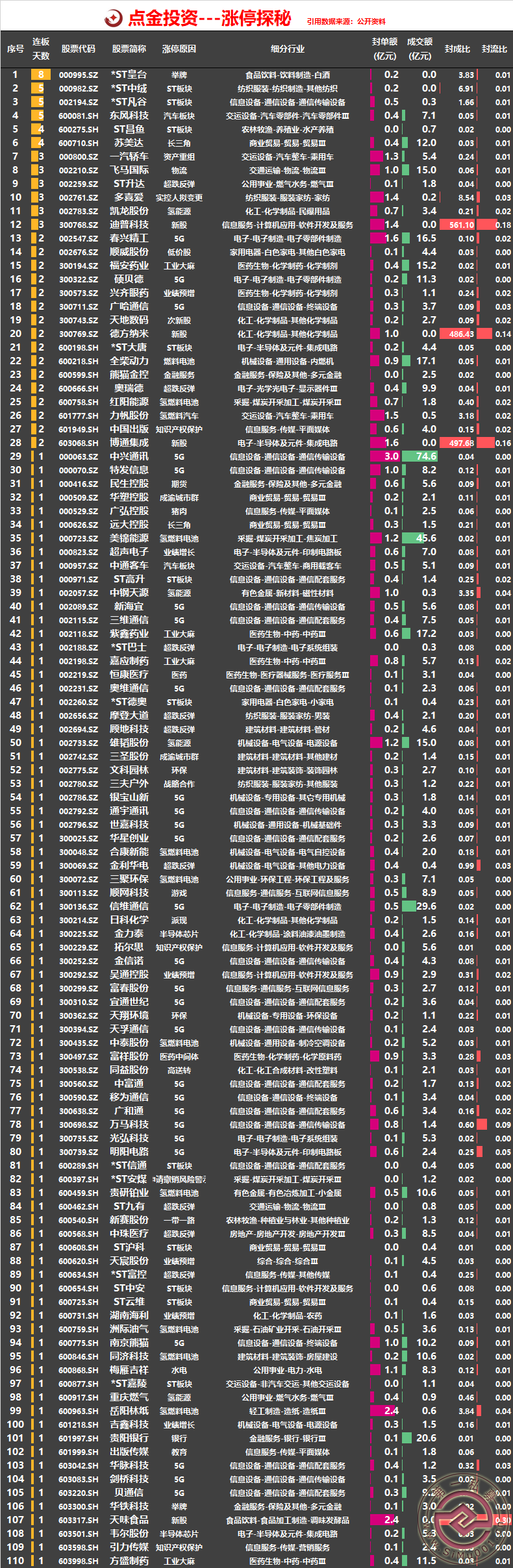Select the 序号 column header
This screenshot has width=513, height=1568.
[16, 49]
